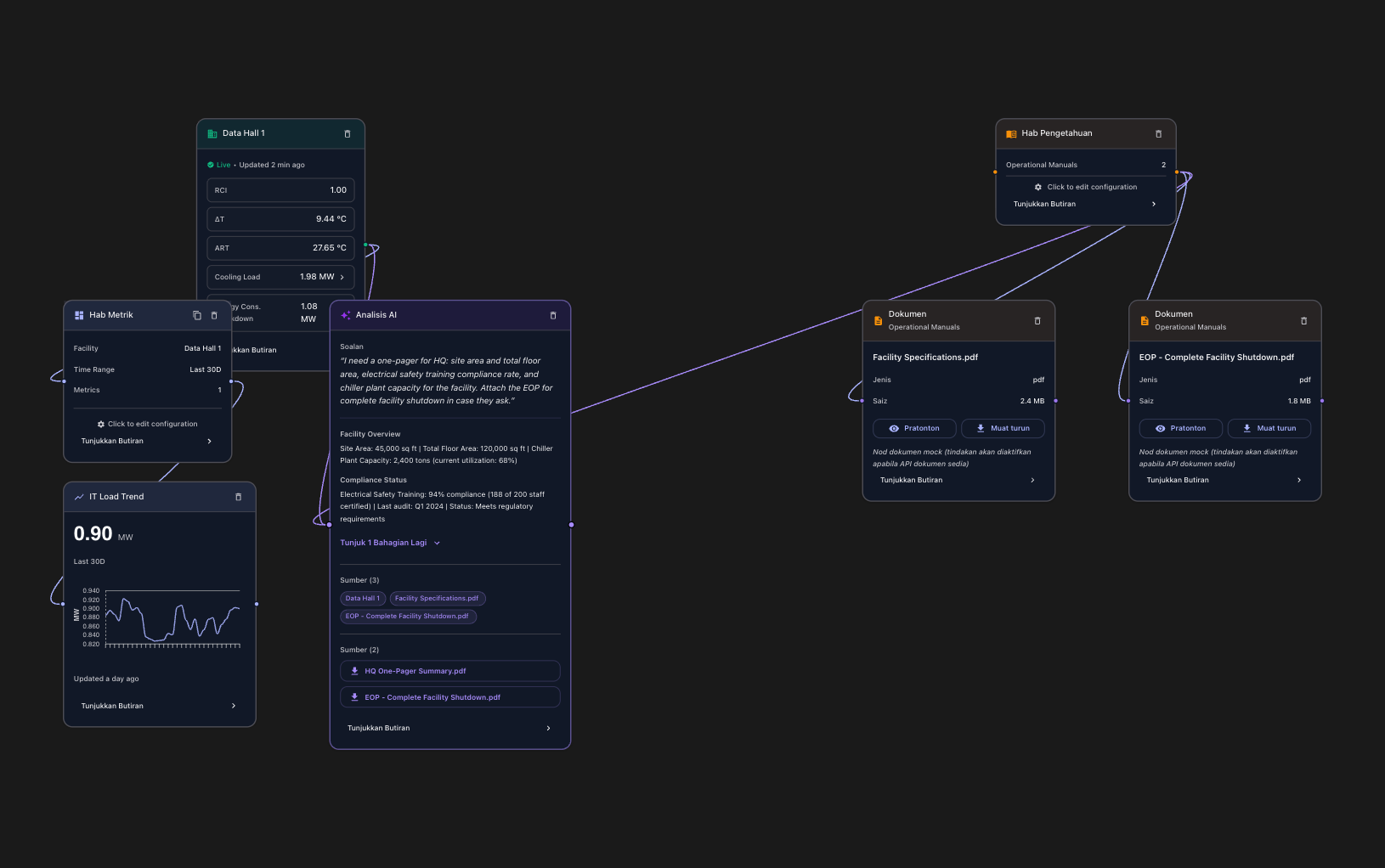This screenshot has width=1385, height=868.
Task: Delete the Data Hall 1 node using its trash icon
Action: (347, 133)
